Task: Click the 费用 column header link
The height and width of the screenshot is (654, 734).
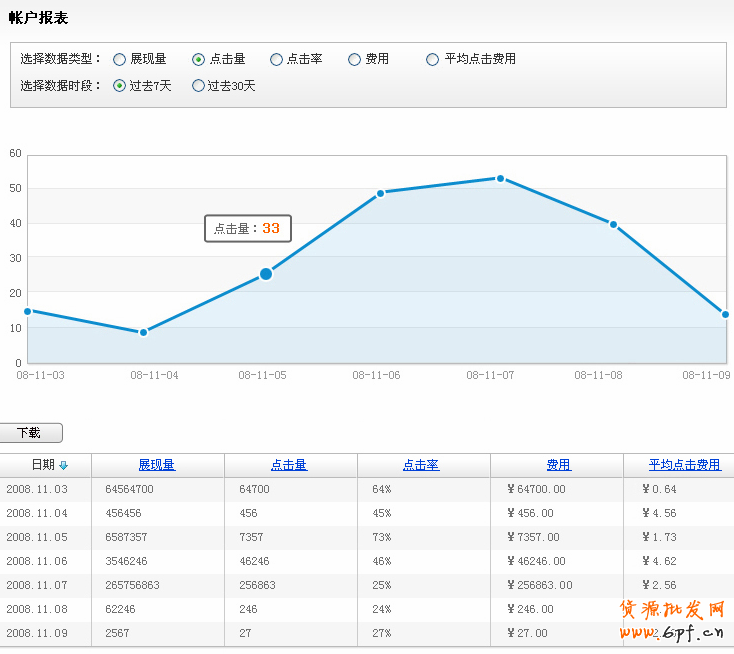Action: [x=558, y=465]
